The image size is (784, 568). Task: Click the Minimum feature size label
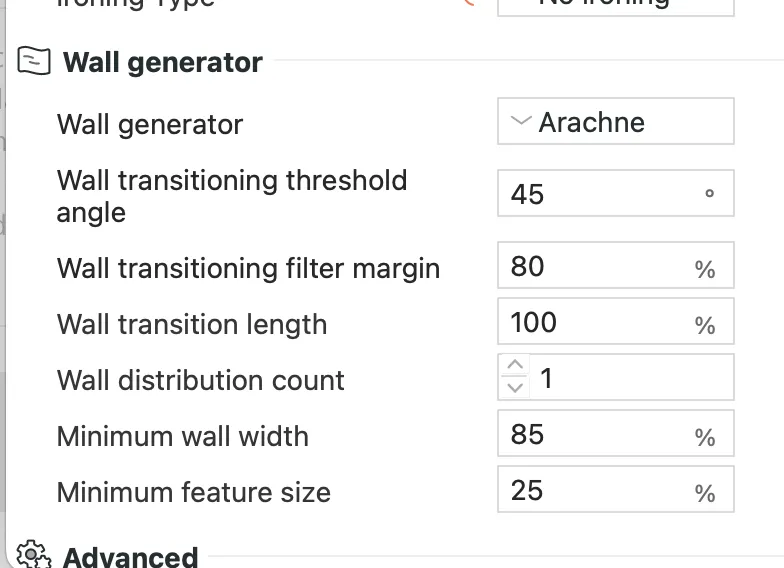click(x=194, y=492)
